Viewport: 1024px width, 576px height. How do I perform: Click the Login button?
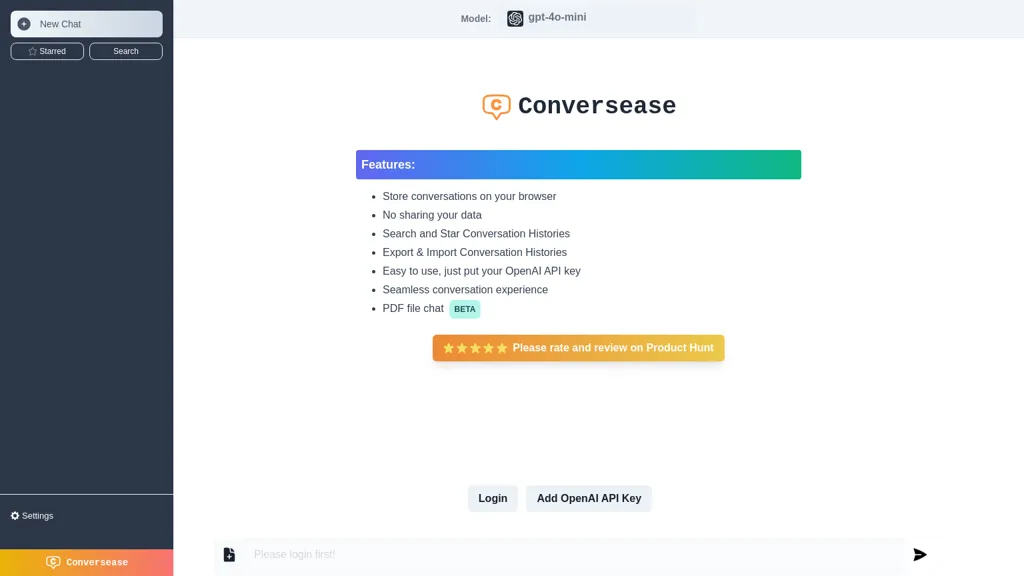[492, 498]
